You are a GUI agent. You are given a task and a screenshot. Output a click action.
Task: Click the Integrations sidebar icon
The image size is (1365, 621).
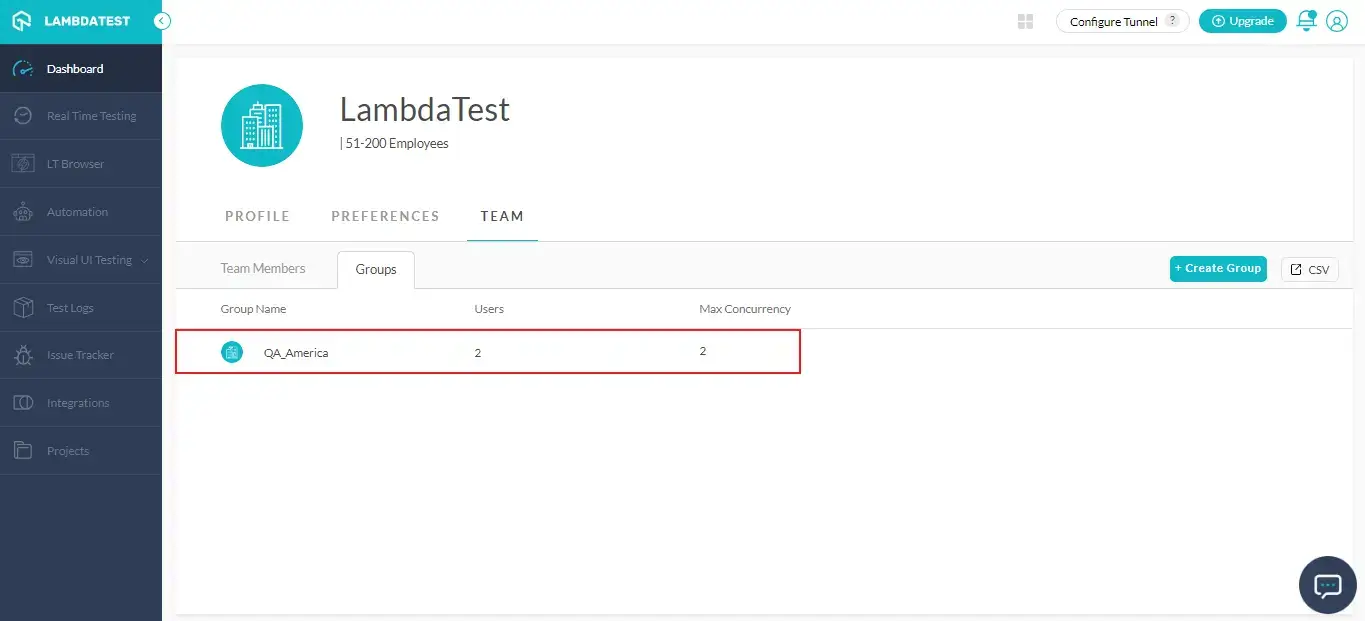coord(22,403)
